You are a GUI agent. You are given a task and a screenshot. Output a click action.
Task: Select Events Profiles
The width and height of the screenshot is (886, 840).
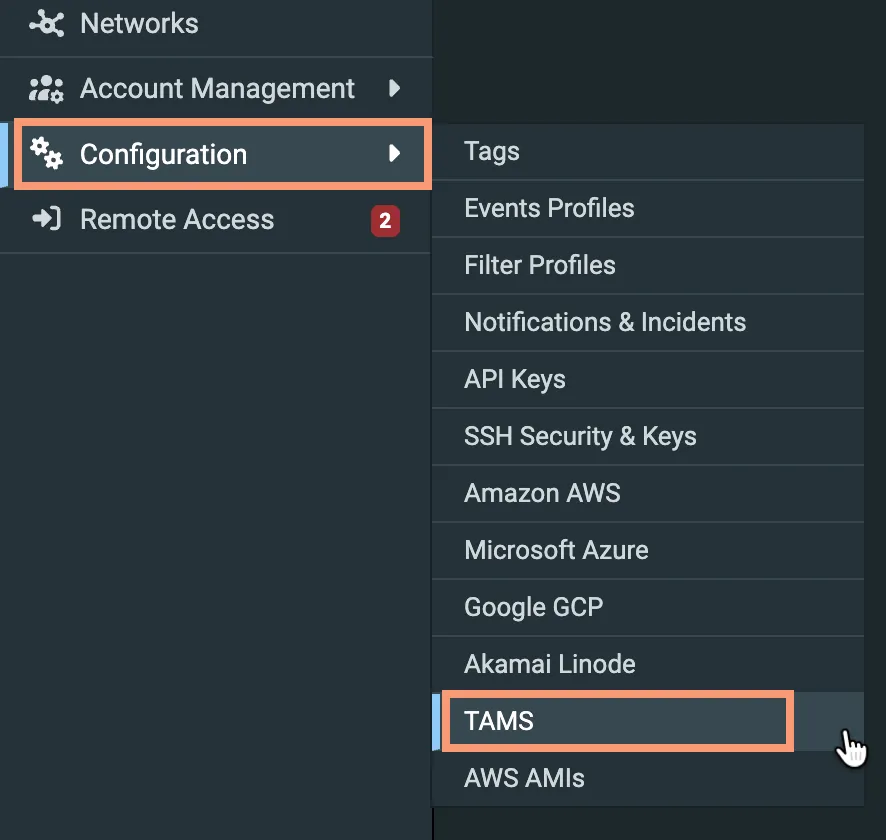coord(648,208)
